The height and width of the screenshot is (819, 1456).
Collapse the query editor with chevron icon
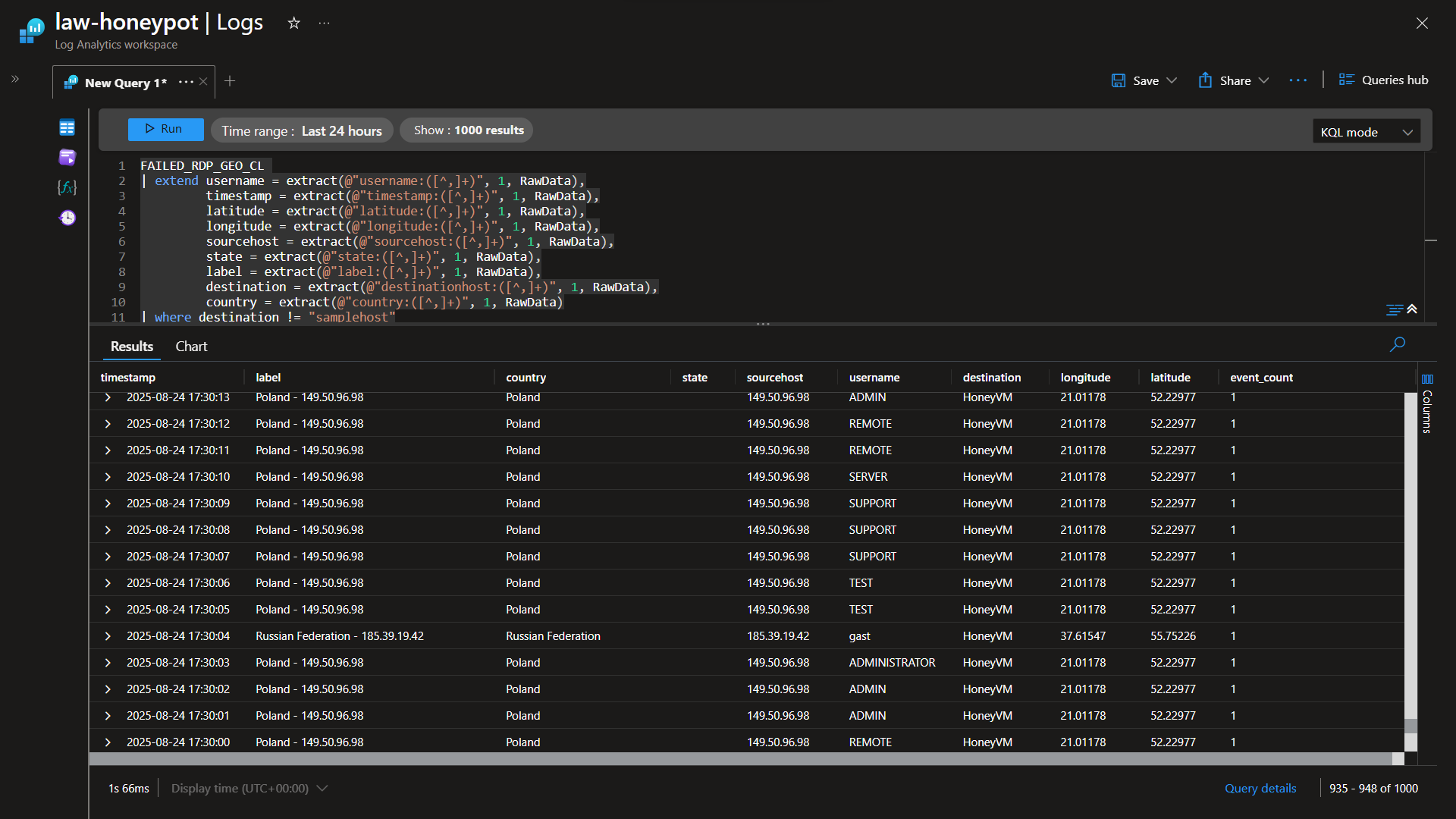click(1411, 309)
